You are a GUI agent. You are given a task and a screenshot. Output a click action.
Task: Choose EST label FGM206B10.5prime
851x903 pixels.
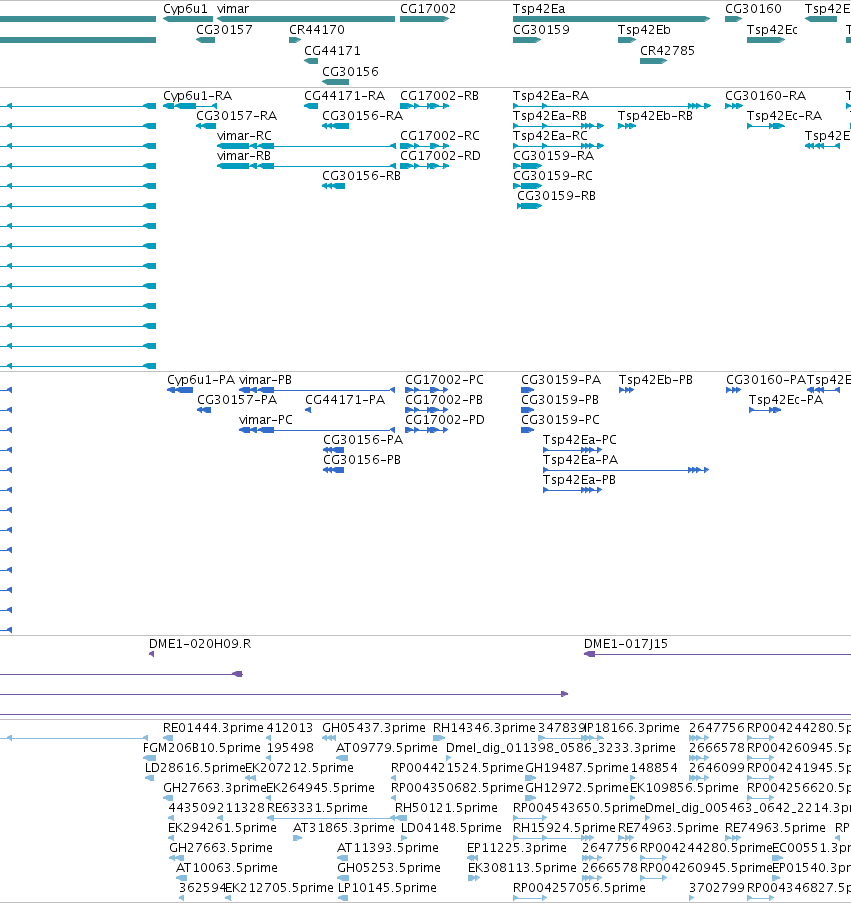coord(202,748)
